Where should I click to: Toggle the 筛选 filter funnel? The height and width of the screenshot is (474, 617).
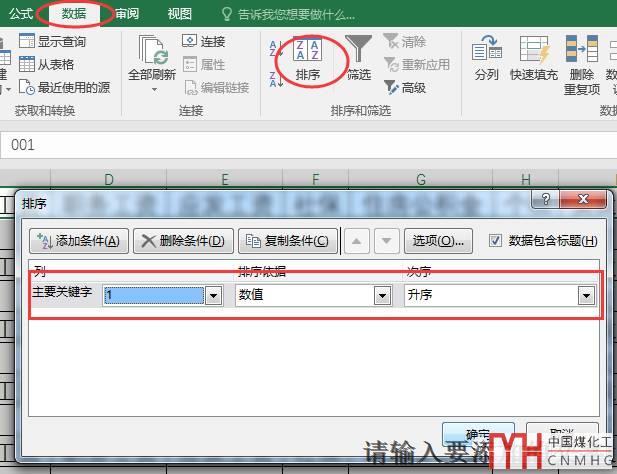pyautogui.click(x=358, y=57)
